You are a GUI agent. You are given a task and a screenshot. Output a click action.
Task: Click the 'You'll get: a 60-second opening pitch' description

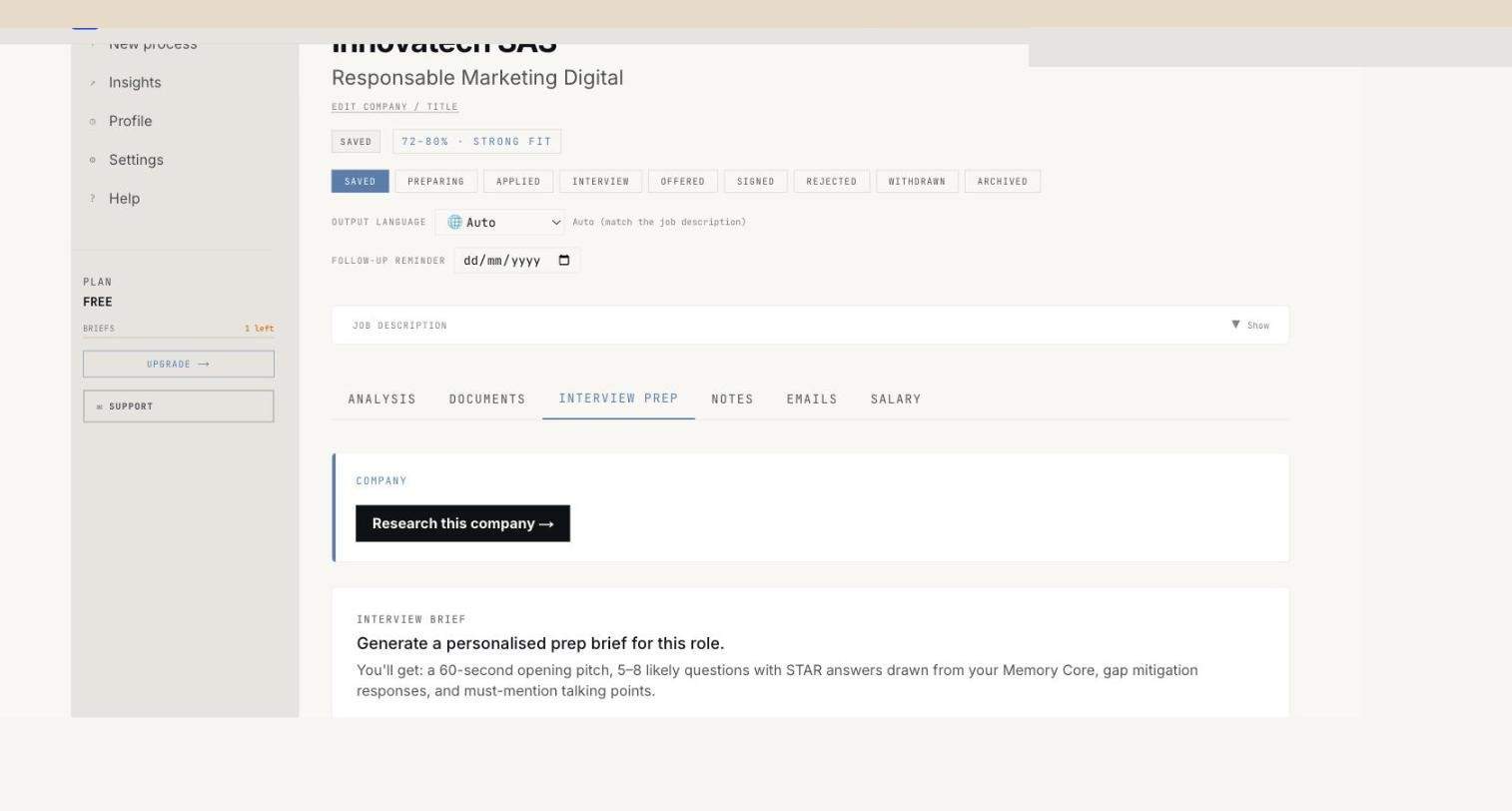777,680
